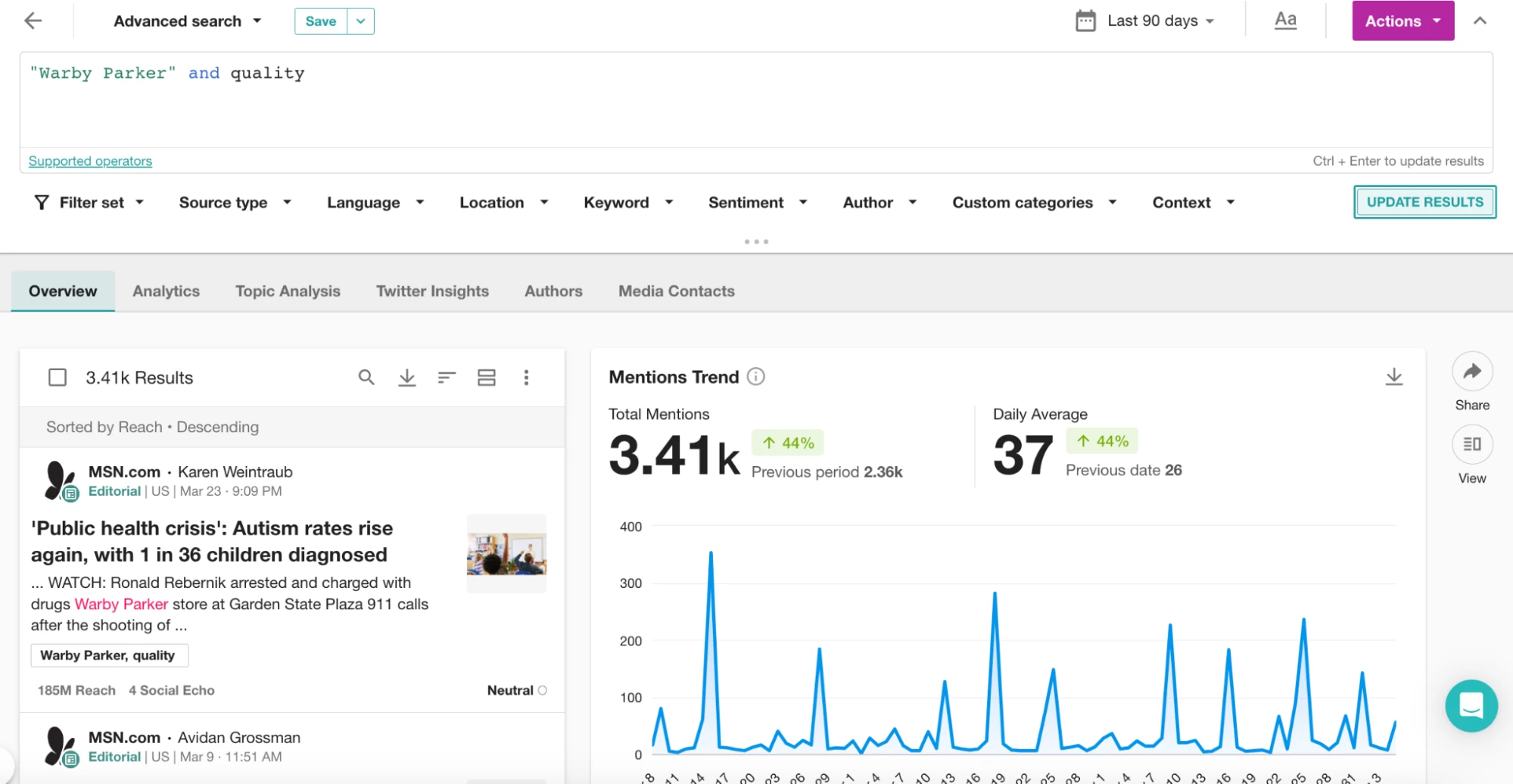Screen dimensions: 1513x784
Task: Select all results checkbox
Action: click(x=58, y=377)
